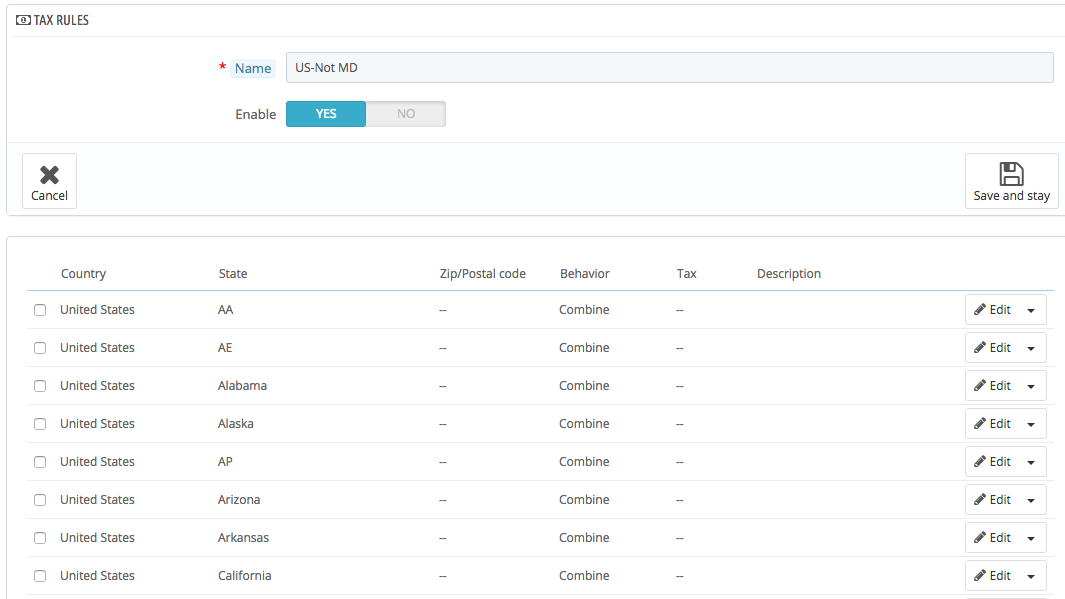1065x599 pixels.
Task: Show more actions for Arkansas row
Action: tap(1031, 539)
